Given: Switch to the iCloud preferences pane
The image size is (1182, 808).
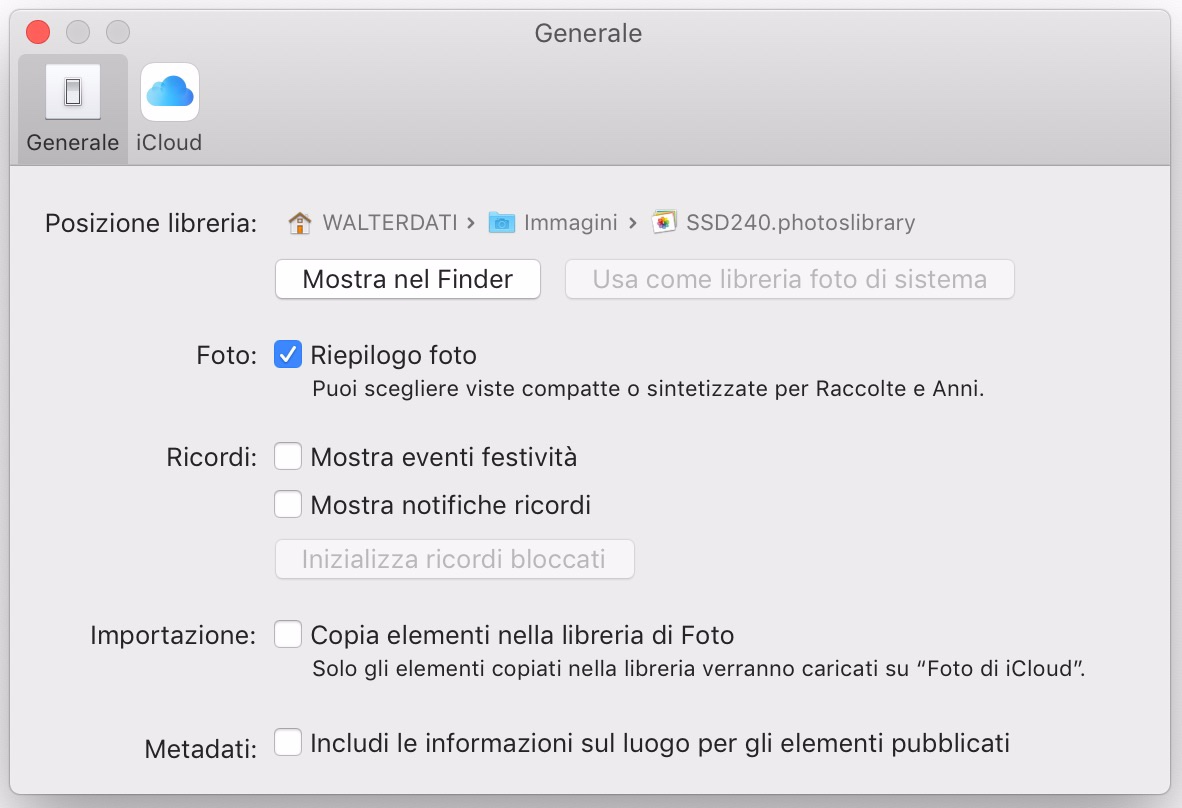Looking at the screenshot, I should pos(169,108).
